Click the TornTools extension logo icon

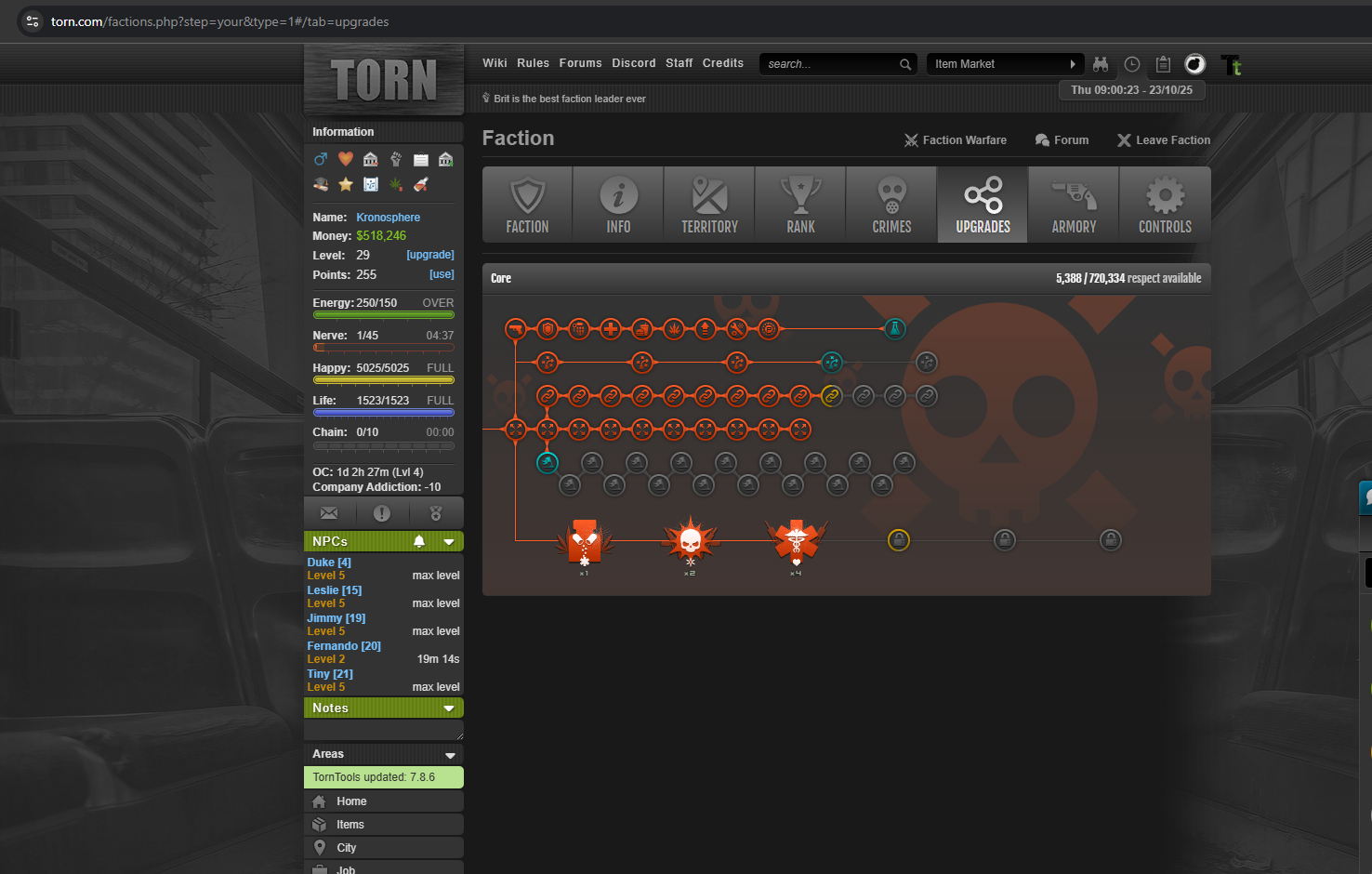point(1232,65)
